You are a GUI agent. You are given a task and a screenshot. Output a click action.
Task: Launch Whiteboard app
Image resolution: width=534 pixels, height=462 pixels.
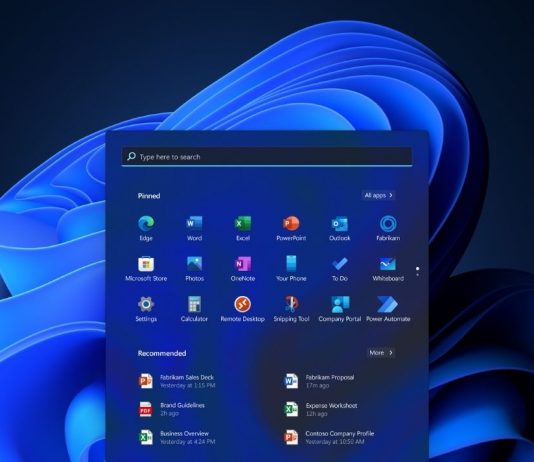click(x=388, y=268)
